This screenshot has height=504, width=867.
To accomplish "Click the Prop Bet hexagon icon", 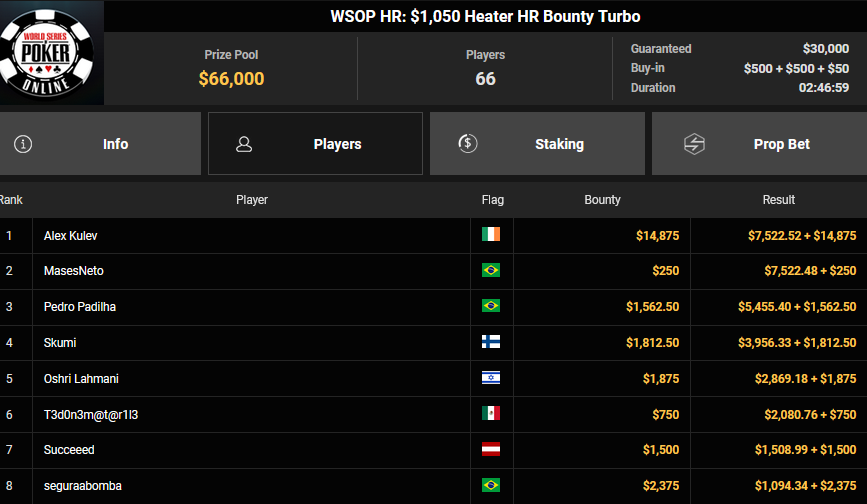I will [694, 144].
